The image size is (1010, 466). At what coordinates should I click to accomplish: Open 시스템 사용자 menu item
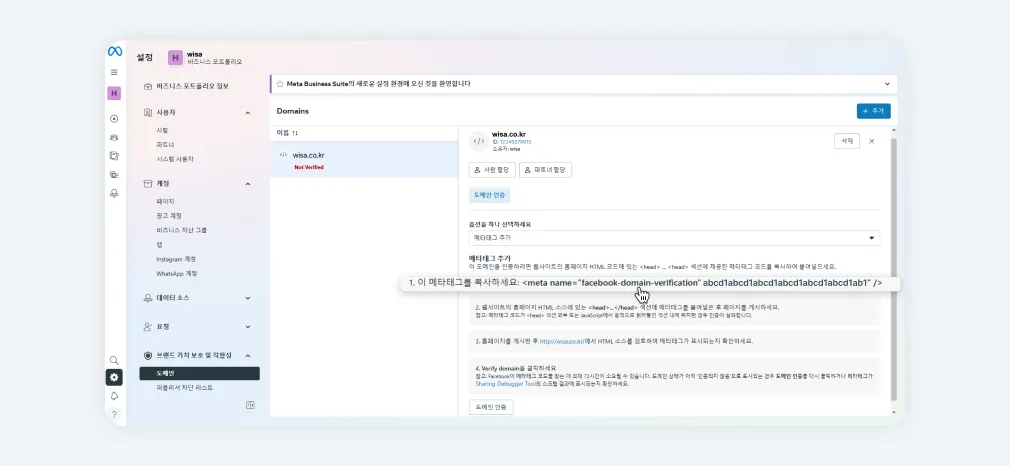click(x=175, y=159)
